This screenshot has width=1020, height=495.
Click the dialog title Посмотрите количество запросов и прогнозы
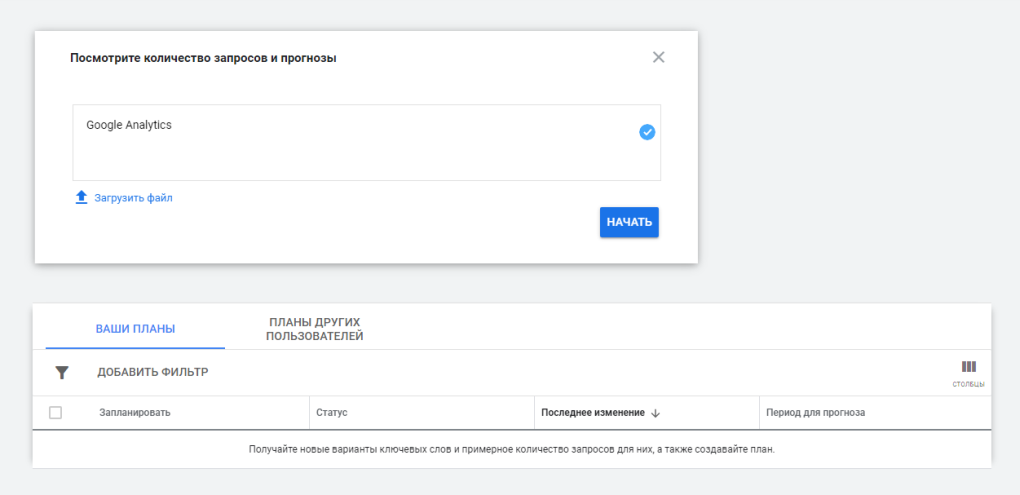pyautogui.click(x=203, y=58)
